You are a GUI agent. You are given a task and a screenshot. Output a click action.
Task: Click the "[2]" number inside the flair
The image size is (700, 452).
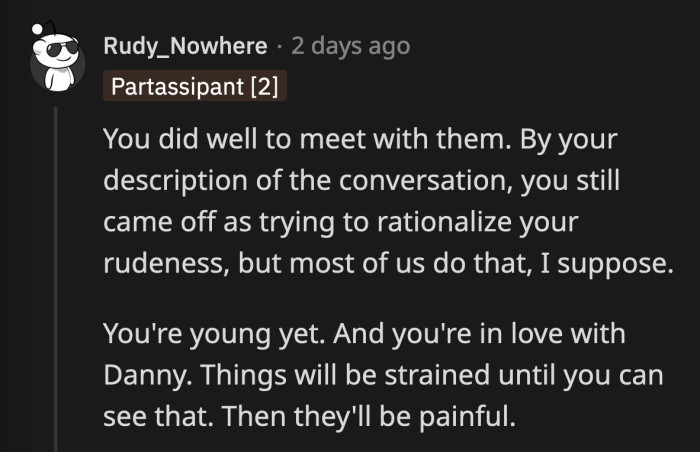point(264,86)
